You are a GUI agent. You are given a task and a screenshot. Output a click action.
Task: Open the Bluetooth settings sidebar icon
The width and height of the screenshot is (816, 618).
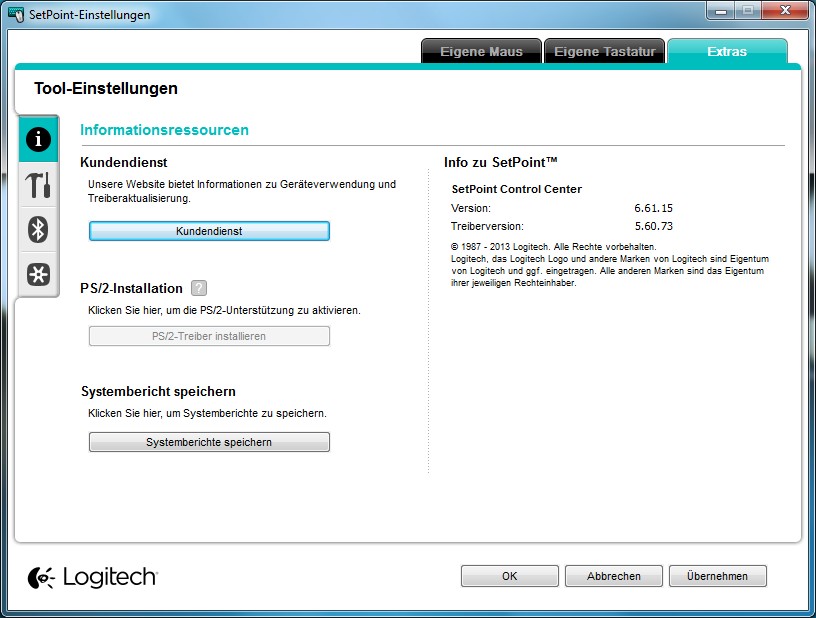(x=38, y=229)
